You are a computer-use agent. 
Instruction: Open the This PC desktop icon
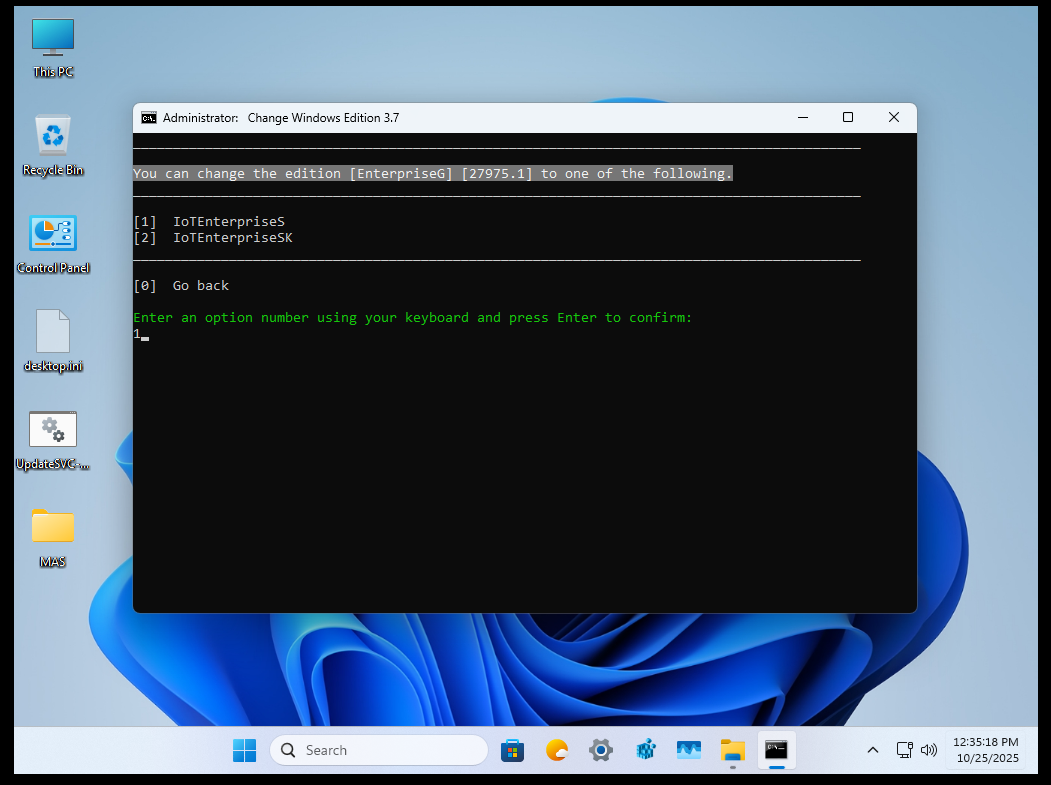point(53,48)
